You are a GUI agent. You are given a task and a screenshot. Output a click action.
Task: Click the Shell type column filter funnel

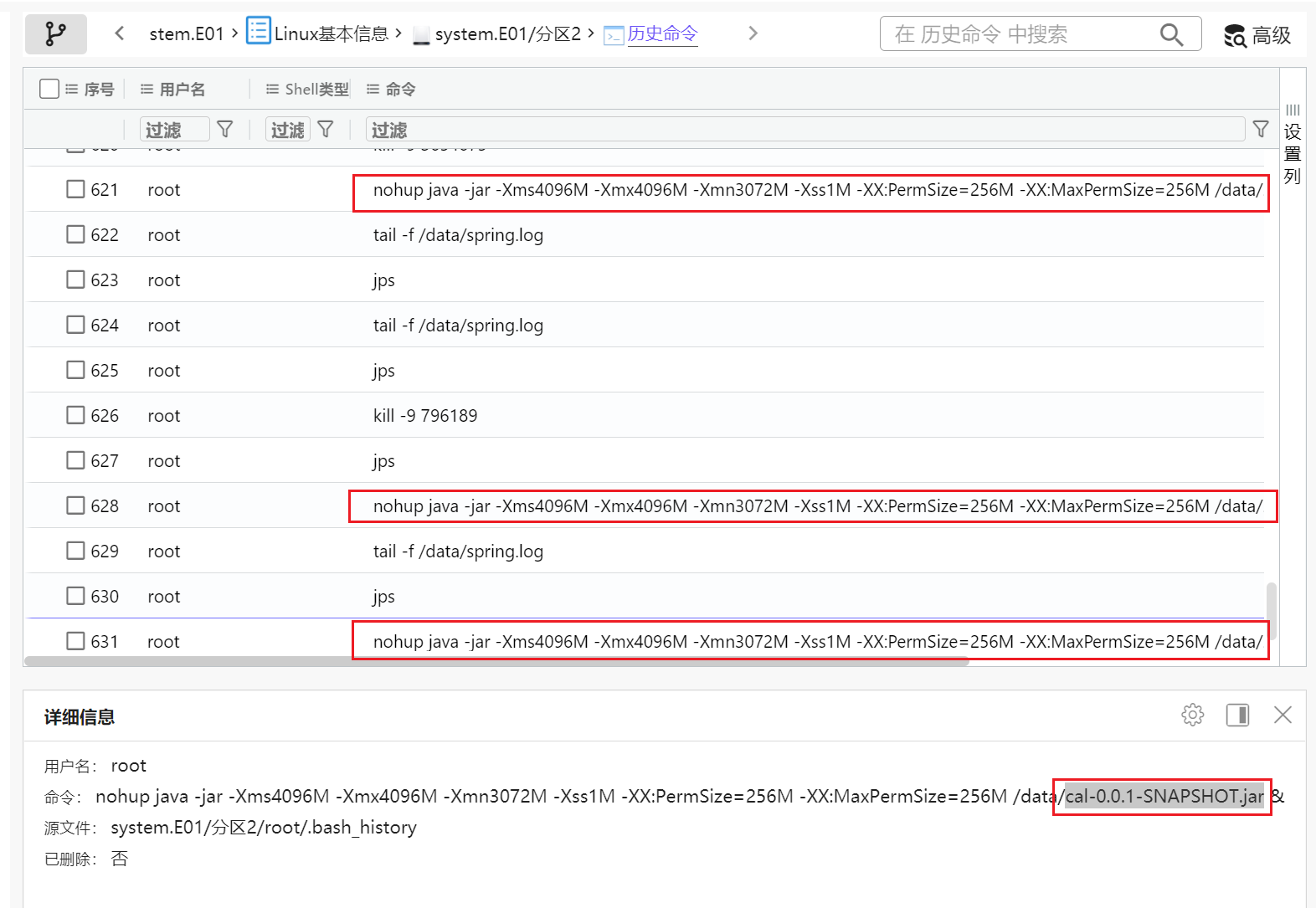pos(326,129)
